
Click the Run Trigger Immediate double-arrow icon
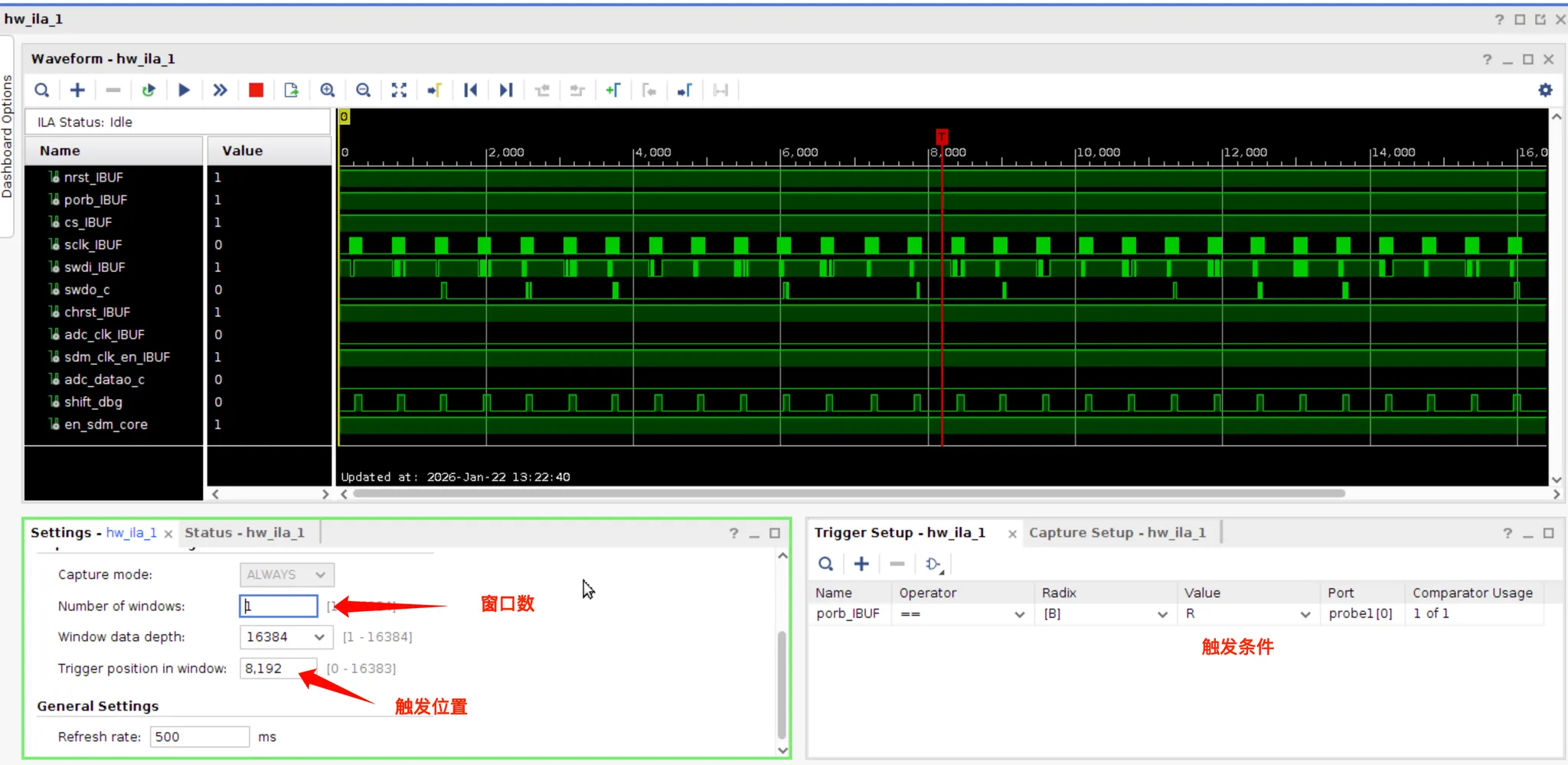click(x=220, y=90)
